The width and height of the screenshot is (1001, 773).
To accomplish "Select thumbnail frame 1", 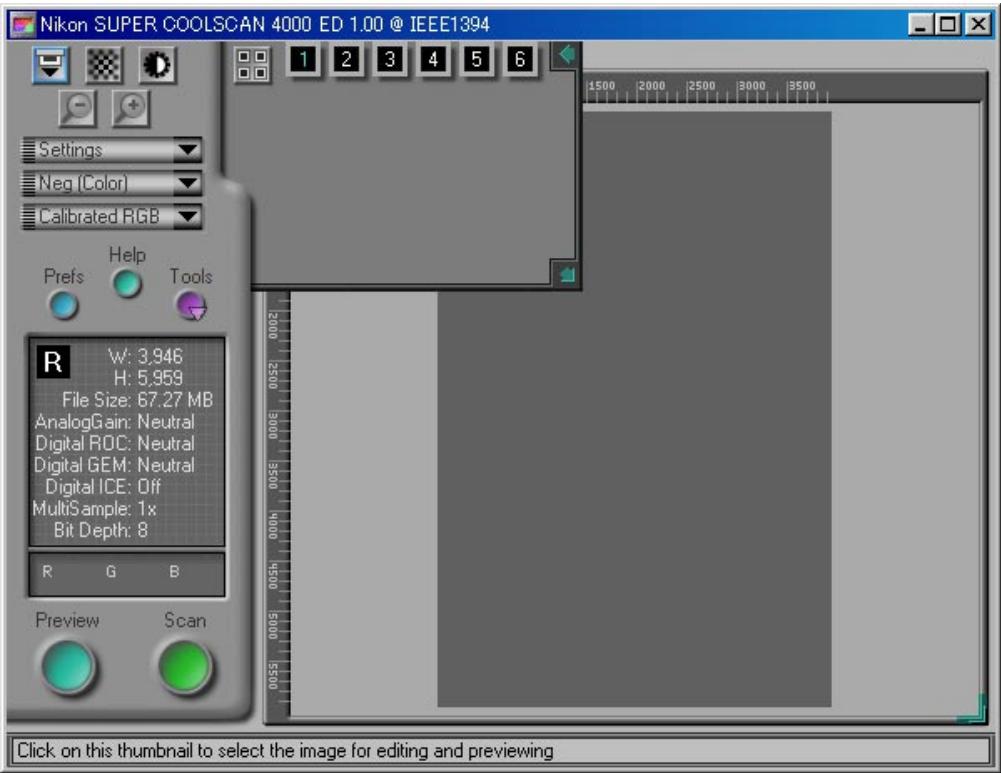I will (304, 59).
